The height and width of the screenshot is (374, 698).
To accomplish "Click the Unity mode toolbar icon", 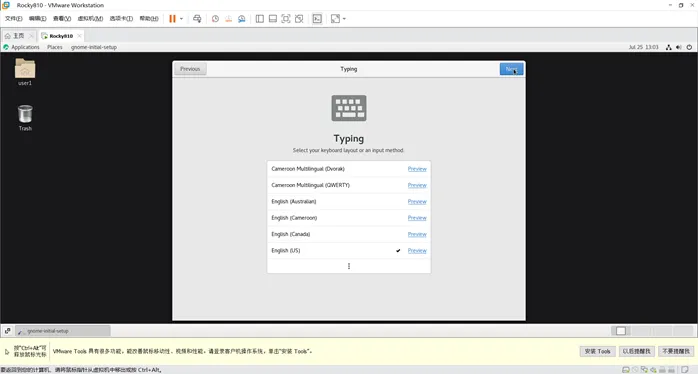I will (299, 19).
